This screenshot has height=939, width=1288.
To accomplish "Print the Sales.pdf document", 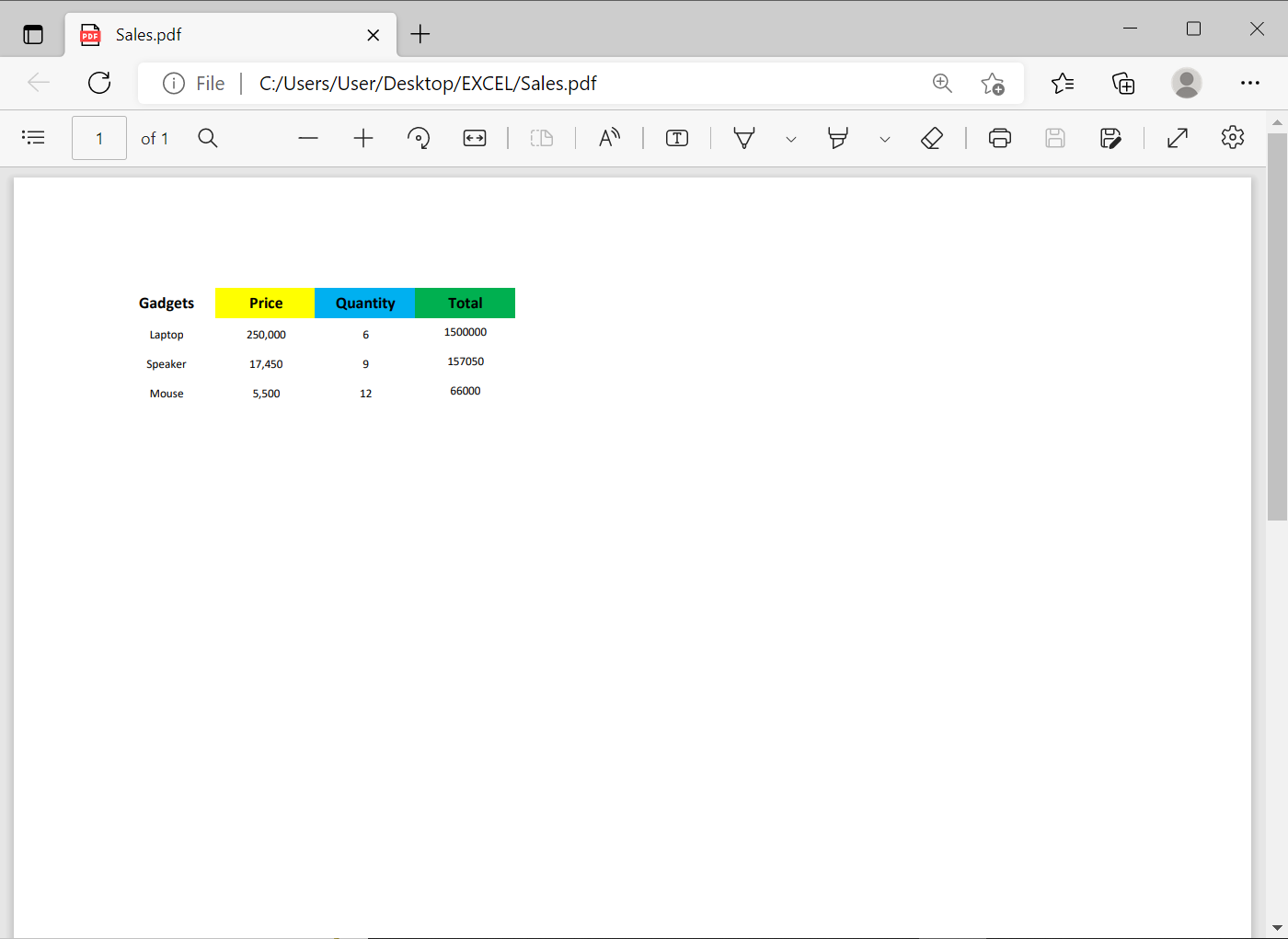I will pos(1000,138).
